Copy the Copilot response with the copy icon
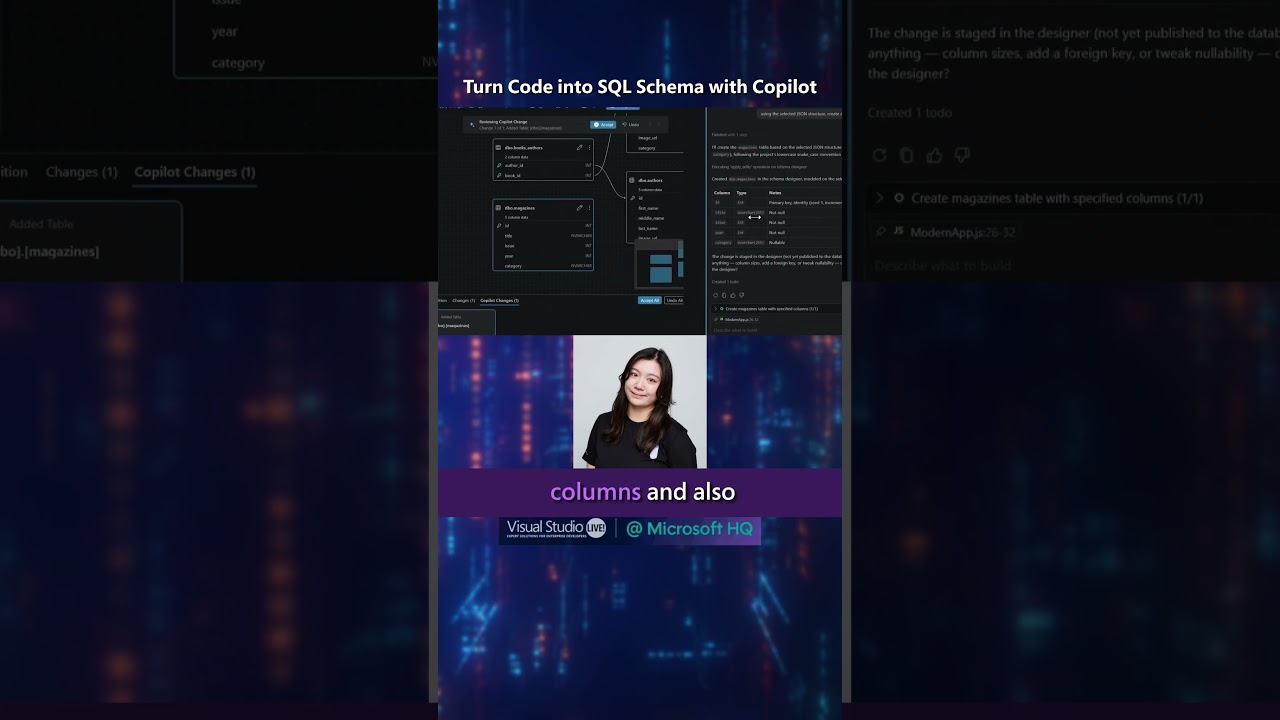 click(x=724, y=295)
